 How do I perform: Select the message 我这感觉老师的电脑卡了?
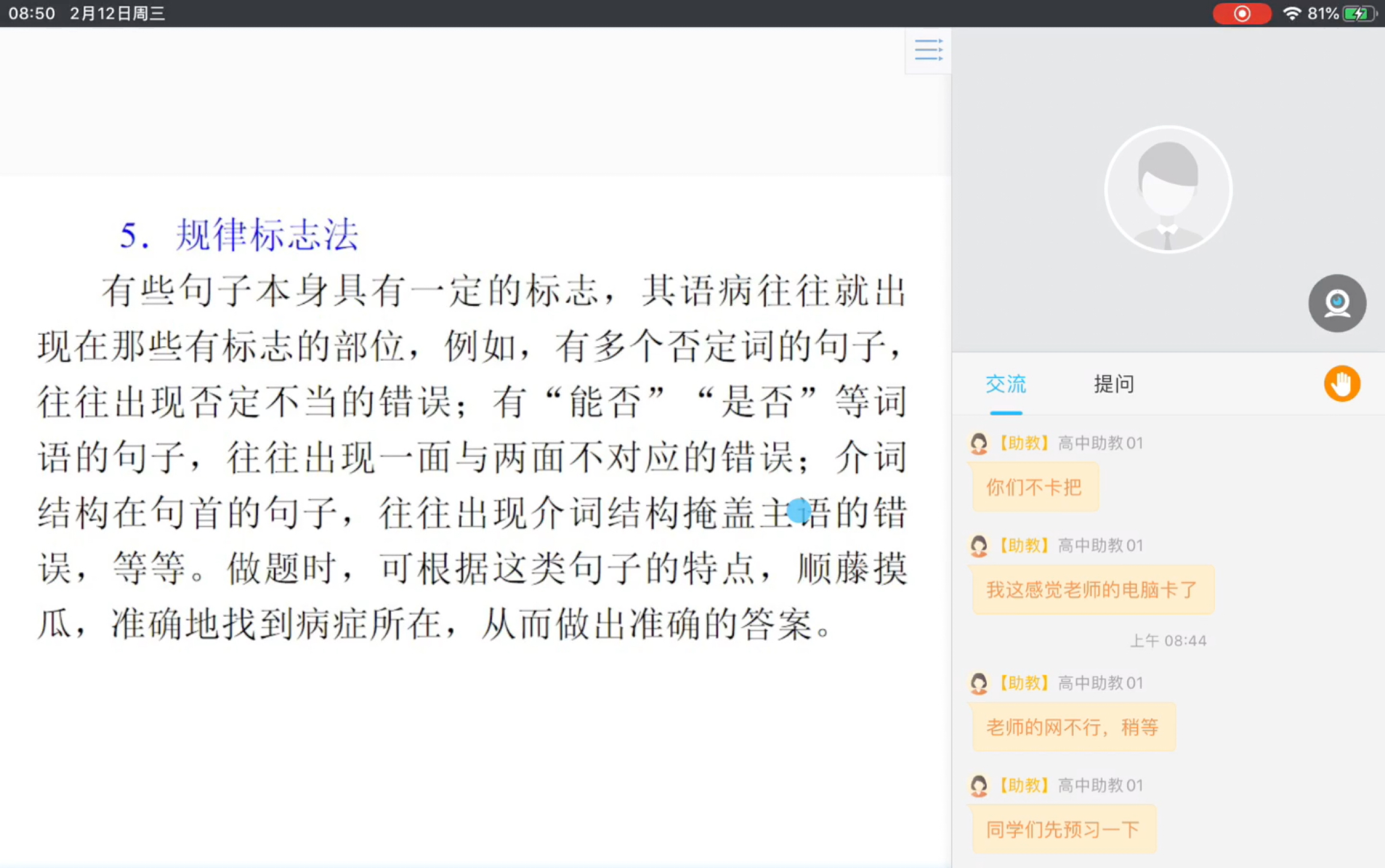[x=1093, y=590]
